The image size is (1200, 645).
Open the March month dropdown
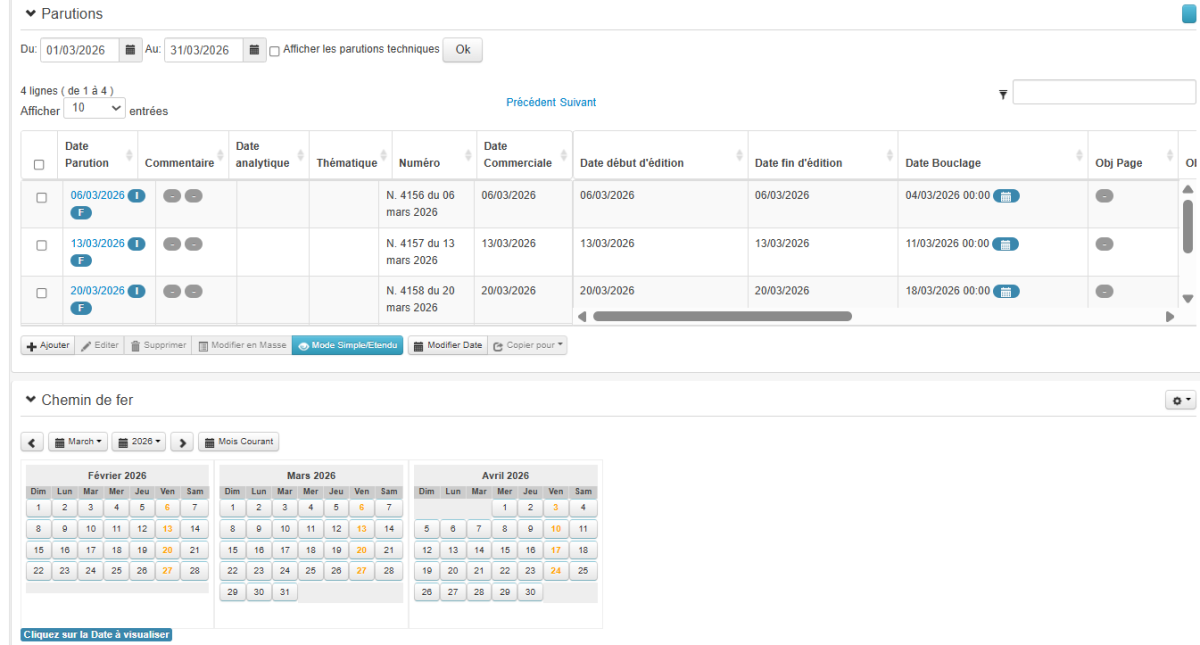77,441
